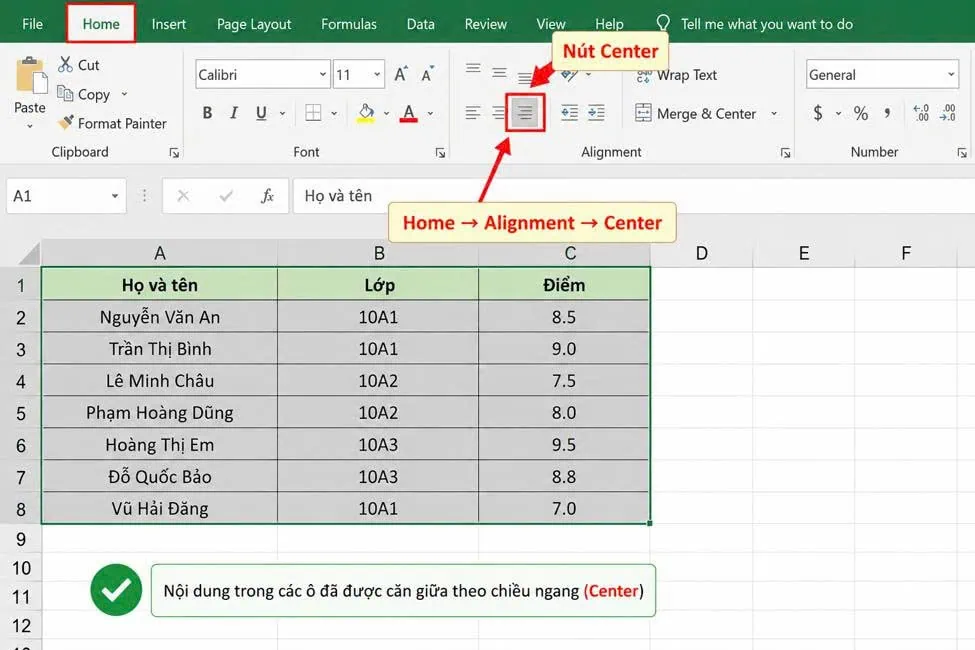Image resolution: width=975 pixels, height=650 pixels.
Task: Switch to the Data tab
Action: [420, 24]
